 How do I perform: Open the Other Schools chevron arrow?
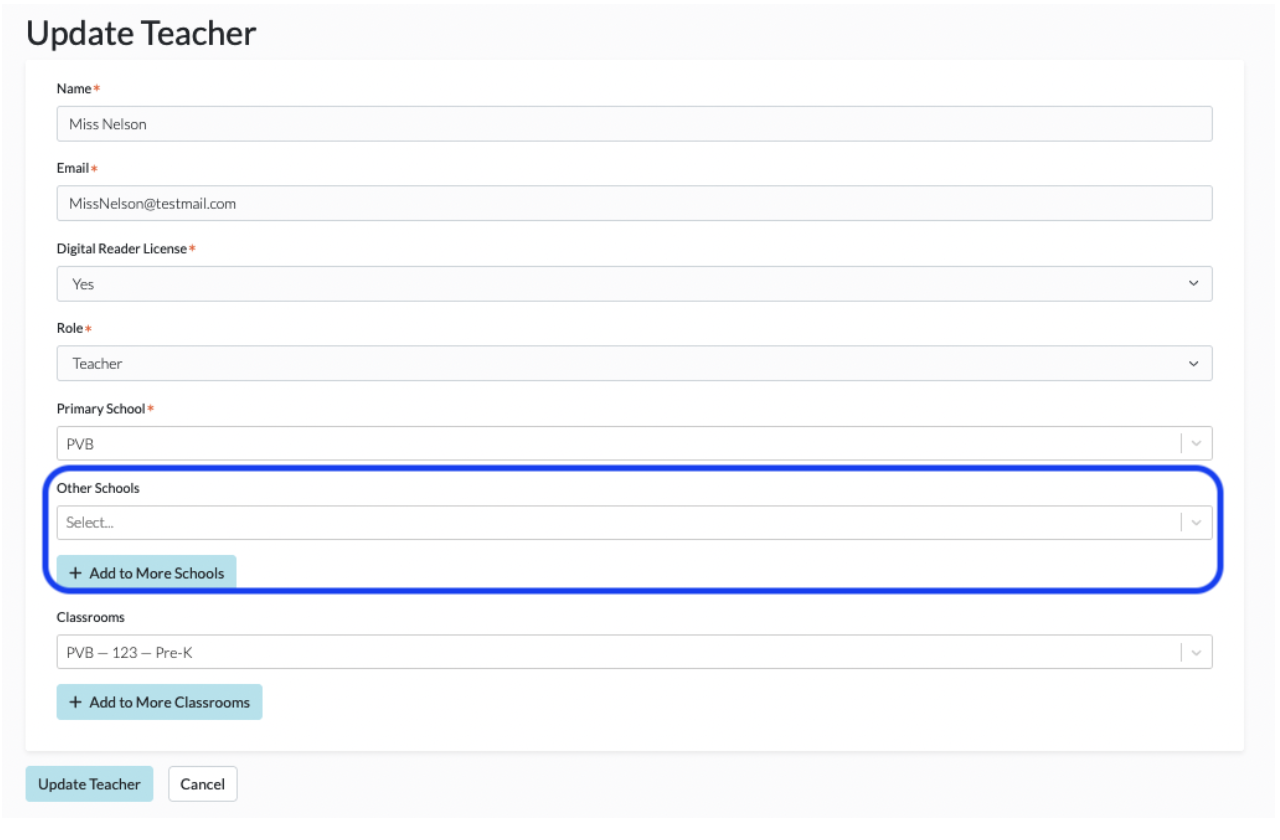click(x=1196, y=523)
